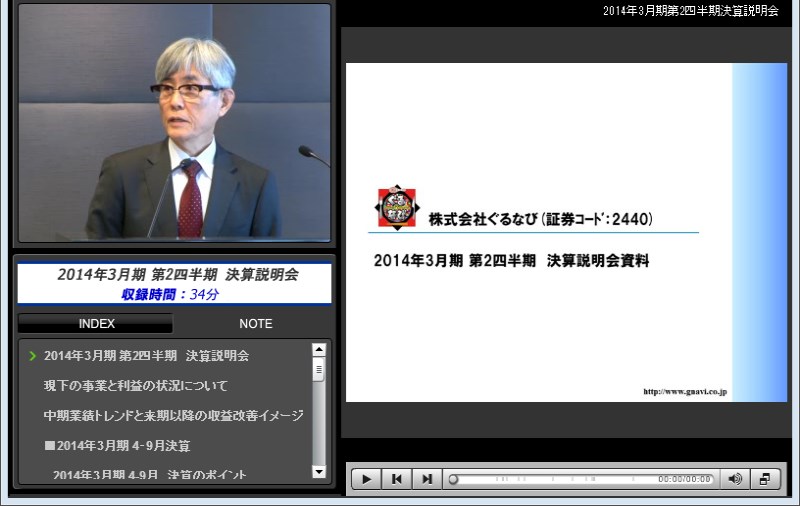Image resolution: width=800 pixels, height=506 pixels.
Task: Select index item 現下の事業と利益の状況について
Action: (x=136, y=386)
